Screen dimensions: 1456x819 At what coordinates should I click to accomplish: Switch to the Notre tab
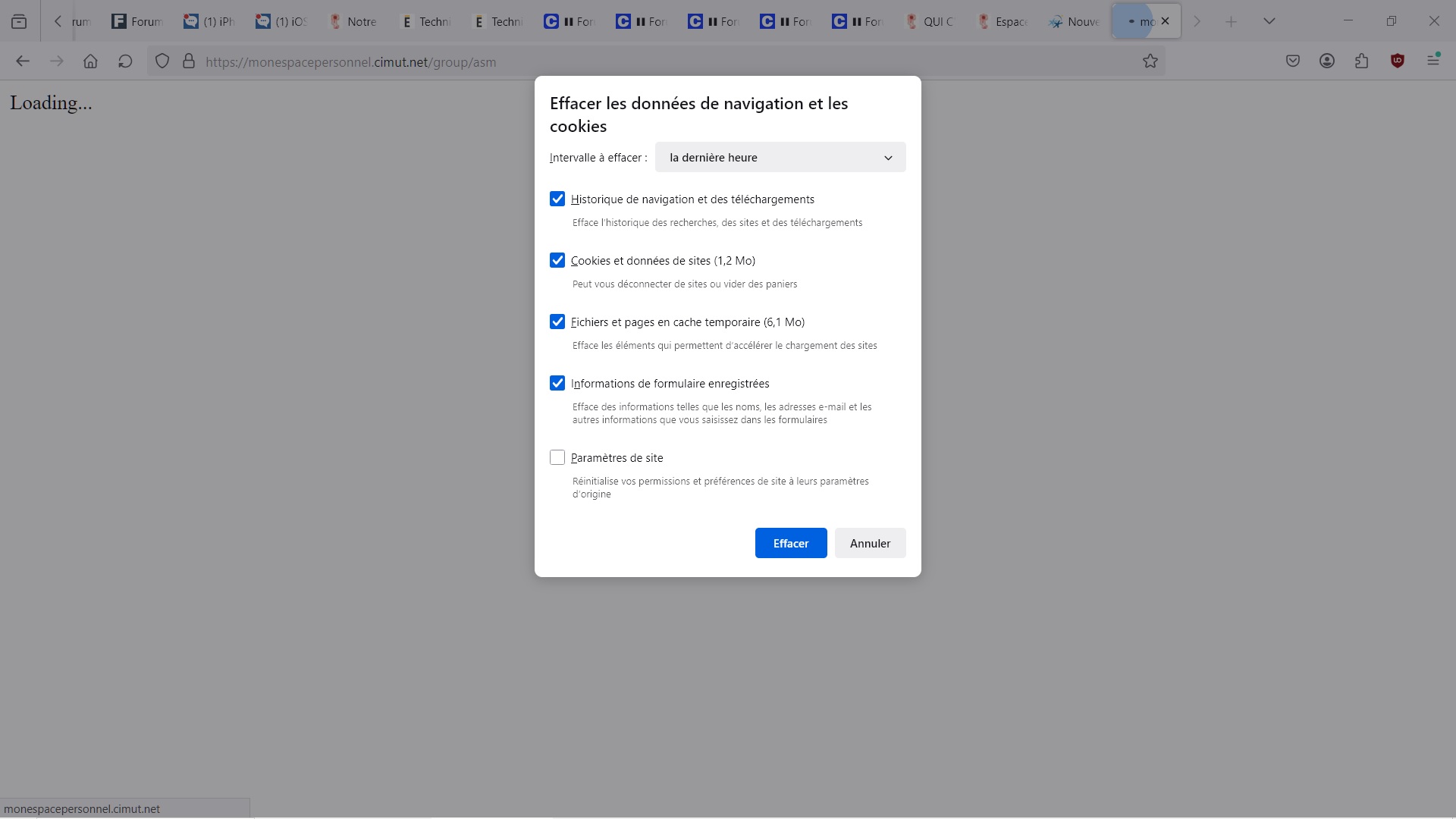(353, 22)
